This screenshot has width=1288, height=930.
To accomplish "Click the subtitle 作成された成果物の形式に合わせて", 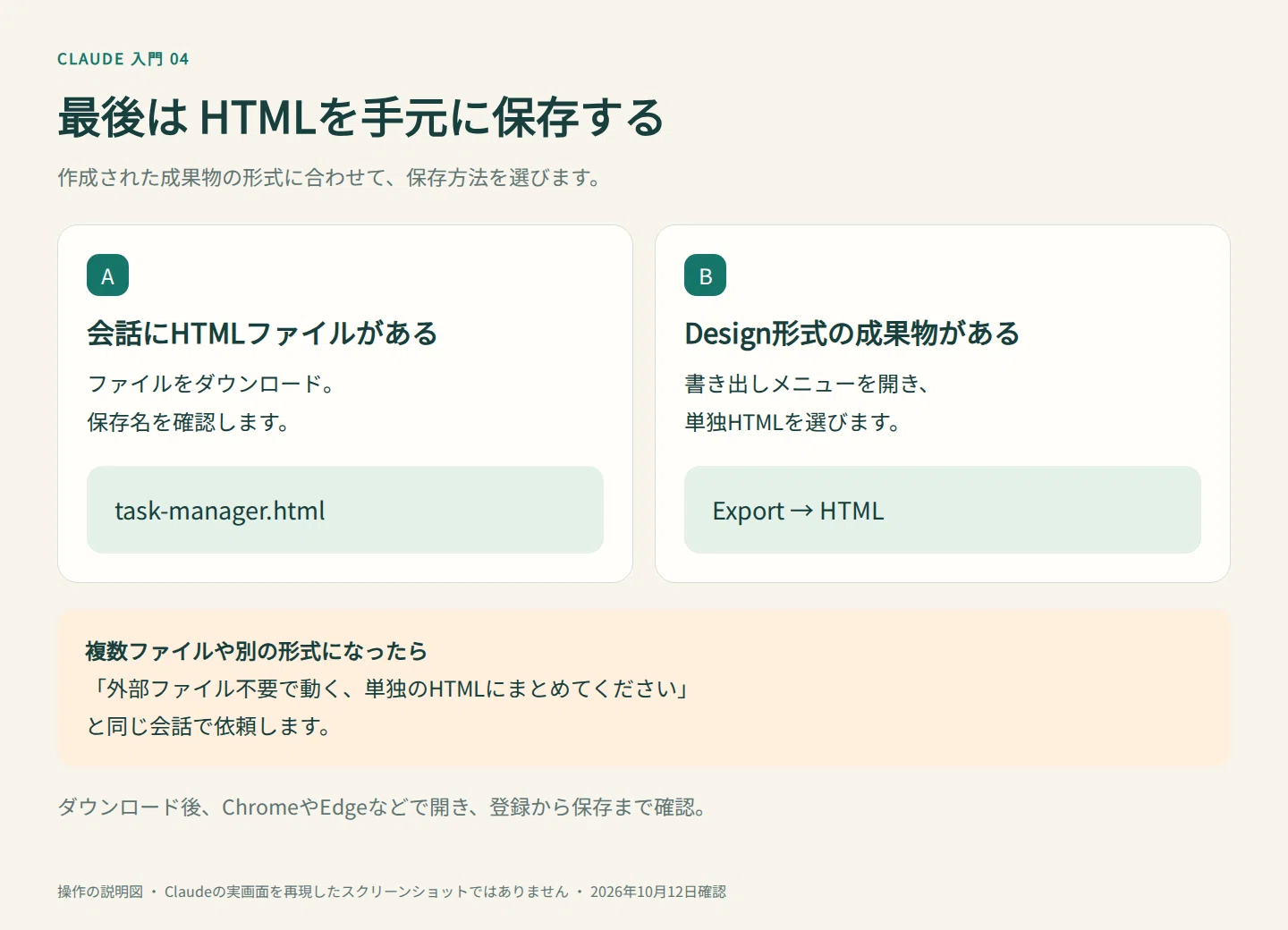I will click(x=222, y=178).
